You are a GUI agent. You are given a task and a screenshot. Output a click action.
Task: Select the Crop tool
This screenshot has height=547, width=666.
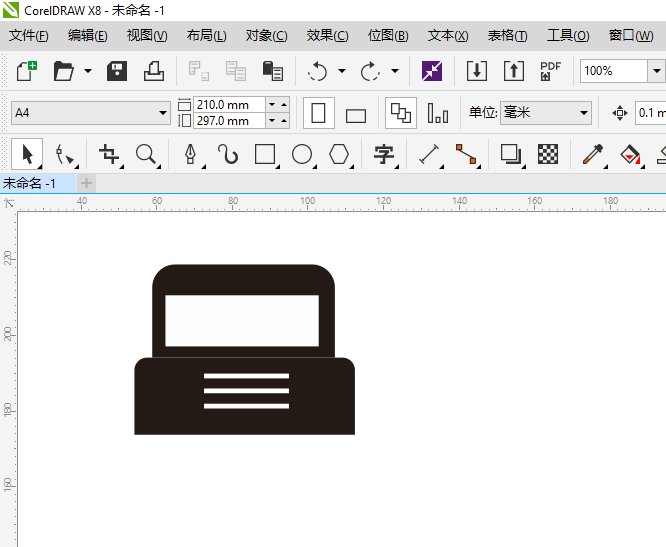[x=108, y=154]
